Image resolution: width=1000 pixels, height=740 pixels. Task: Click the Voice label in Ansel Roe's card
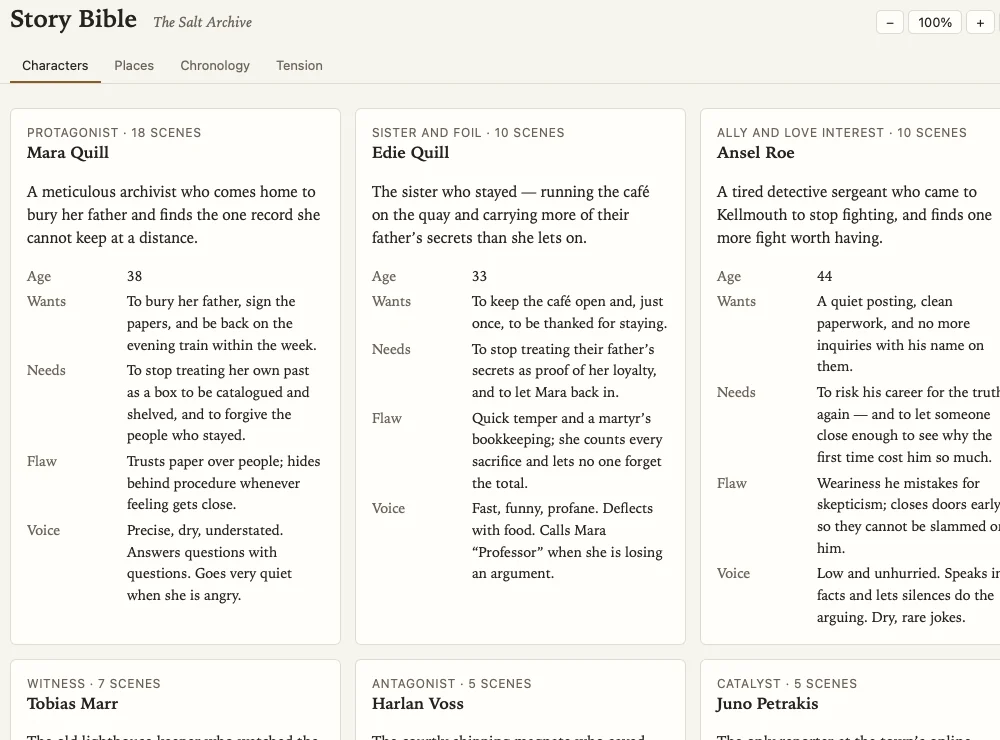[x=733, y=574]
